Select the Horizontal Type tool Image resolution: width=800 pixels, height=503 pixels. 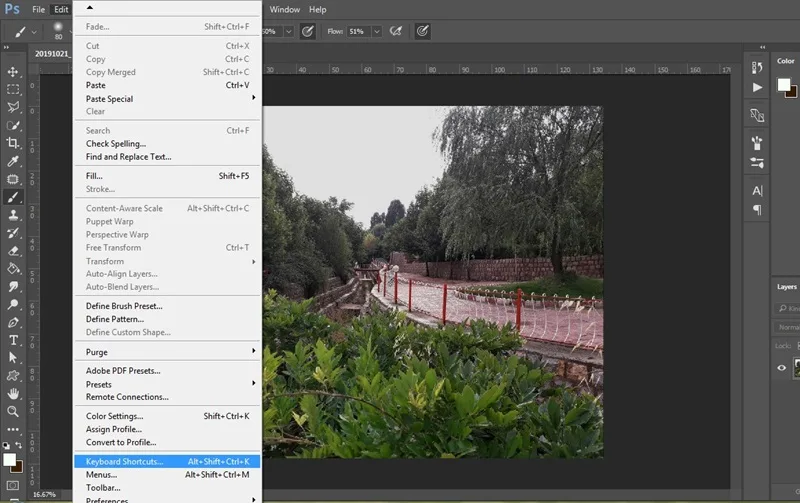coord(13,340)
